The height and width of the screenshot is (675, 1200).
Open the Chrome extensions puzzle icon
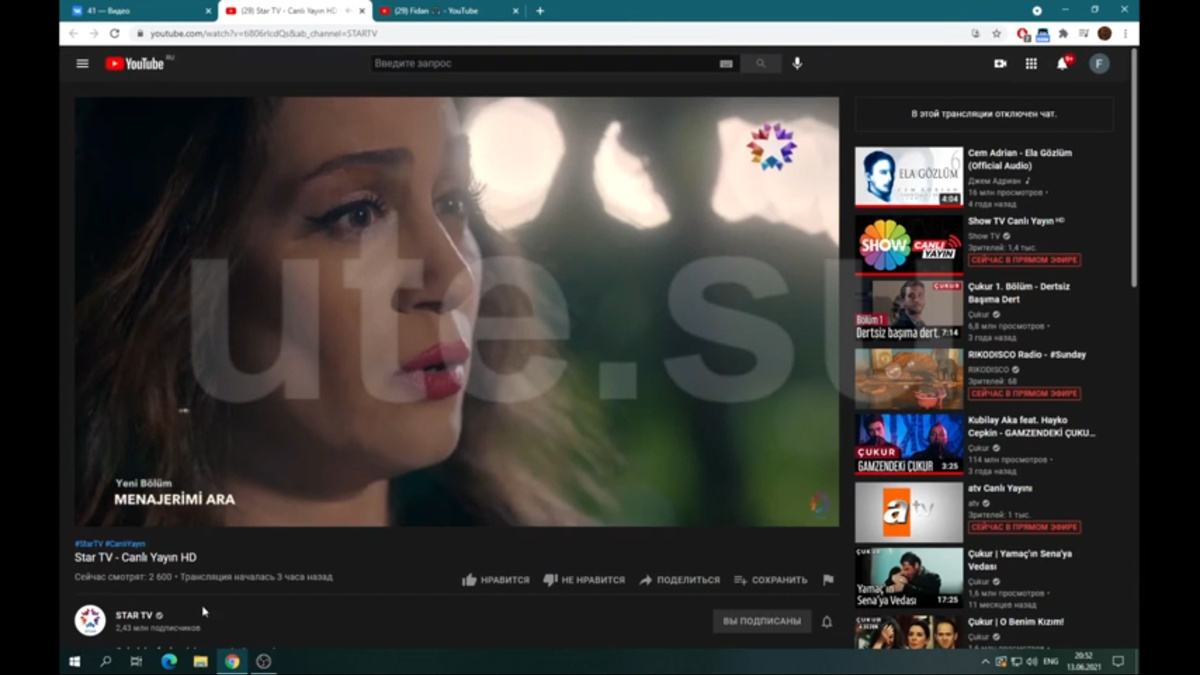(x=1063, y=33)
